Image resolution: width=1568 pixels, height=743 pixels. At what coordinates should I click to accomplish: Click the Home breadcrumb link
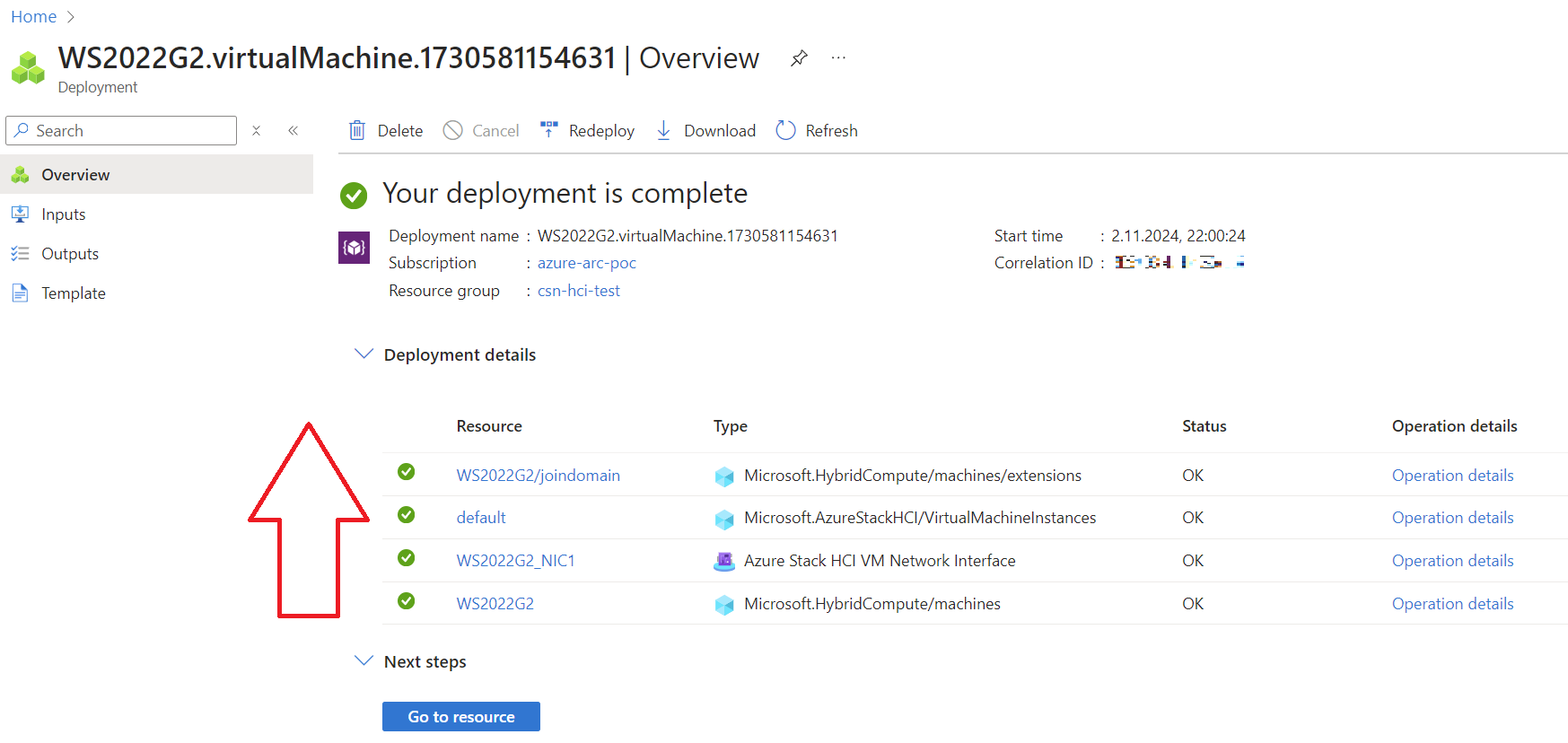coord(34,17)
